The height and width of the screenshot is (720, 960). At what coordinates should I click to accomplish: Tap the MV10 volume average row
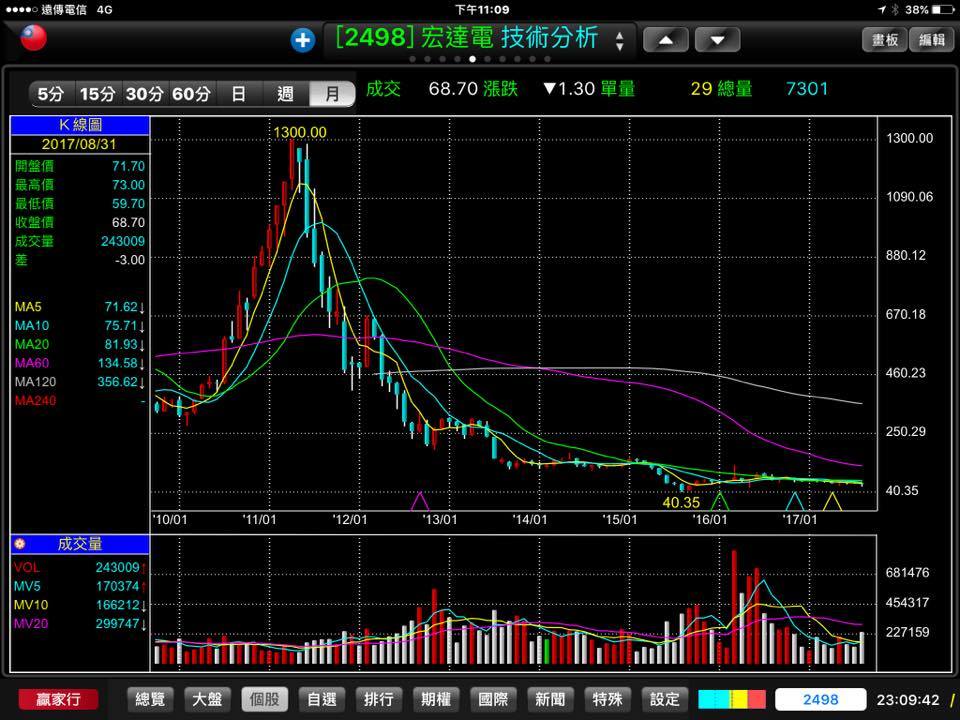tap(80, 605)
